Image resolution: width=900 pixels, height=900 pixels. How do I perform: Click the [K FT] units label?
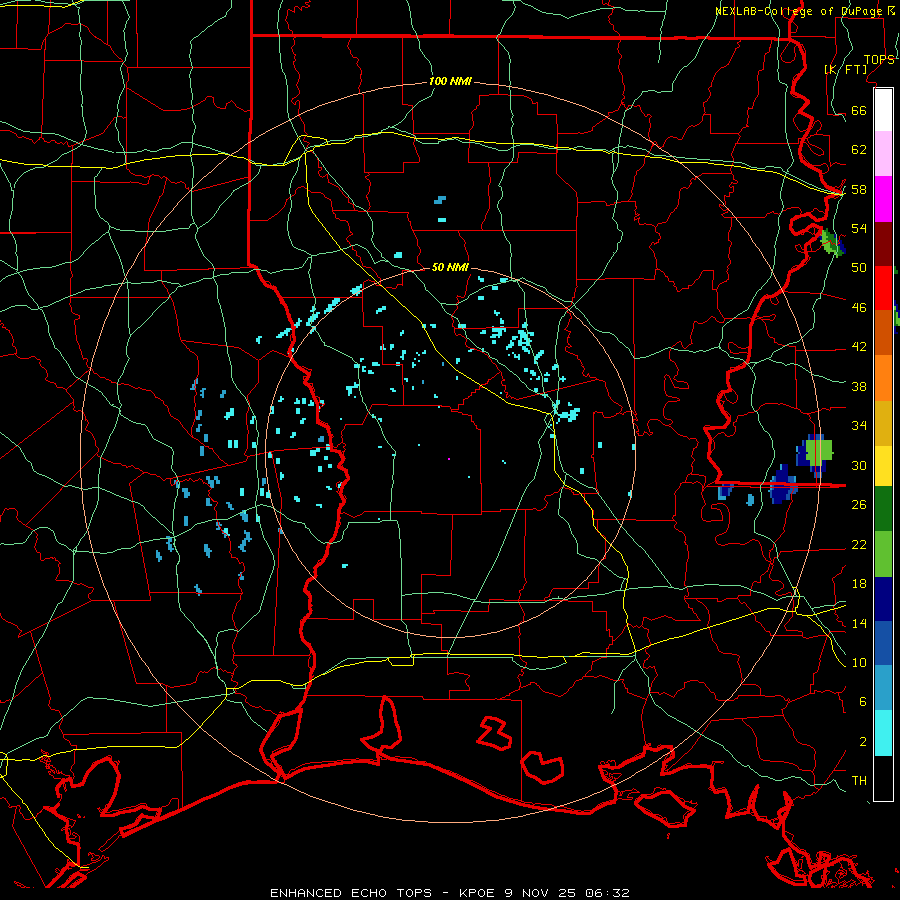845,69
